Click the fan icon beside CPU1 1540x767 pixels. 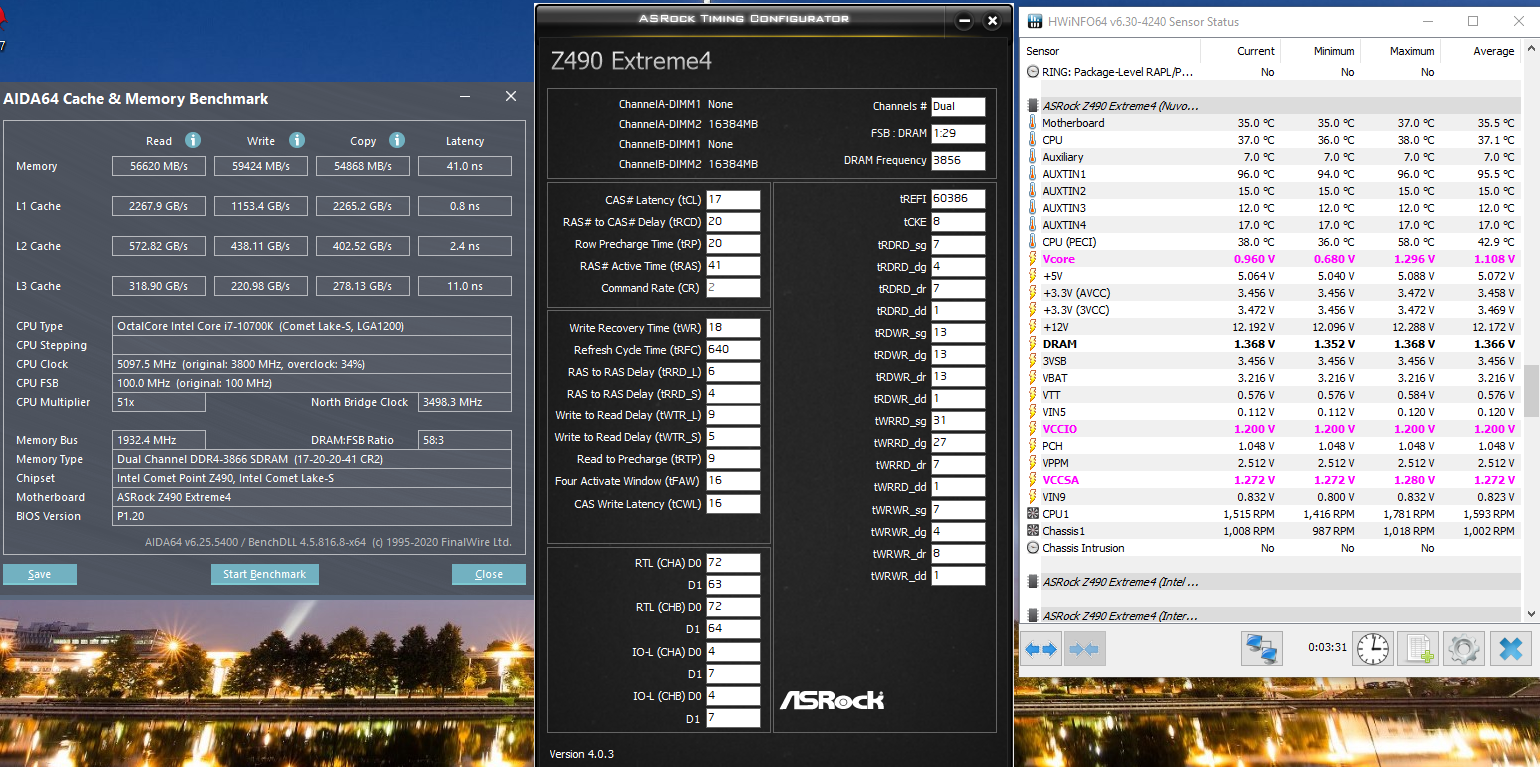coord(1033,514)
